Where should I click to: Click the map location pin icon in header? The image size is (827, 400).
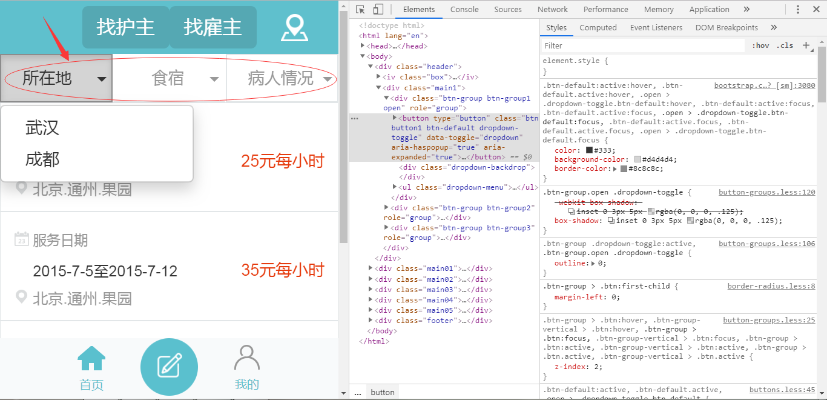pyautogui.click(x=293, y=28)
